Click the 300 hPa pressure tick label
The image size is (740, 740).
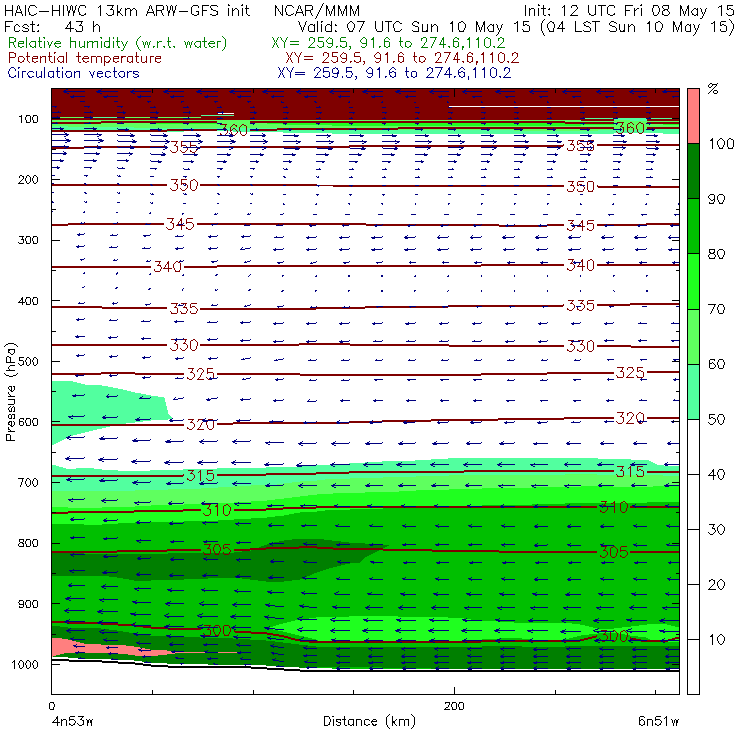click(x=28, y=240)
